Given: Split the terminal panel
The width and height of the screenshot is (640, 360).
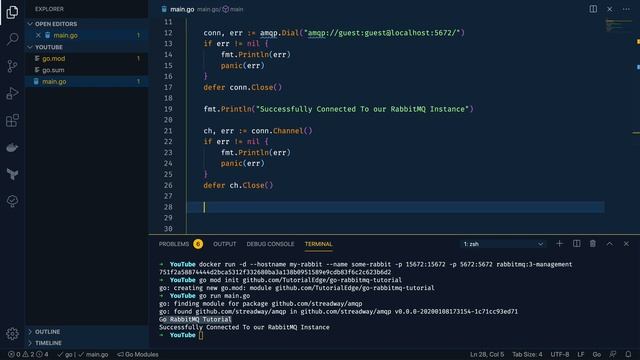Looking at the screenshot, I should coord(576,244).
